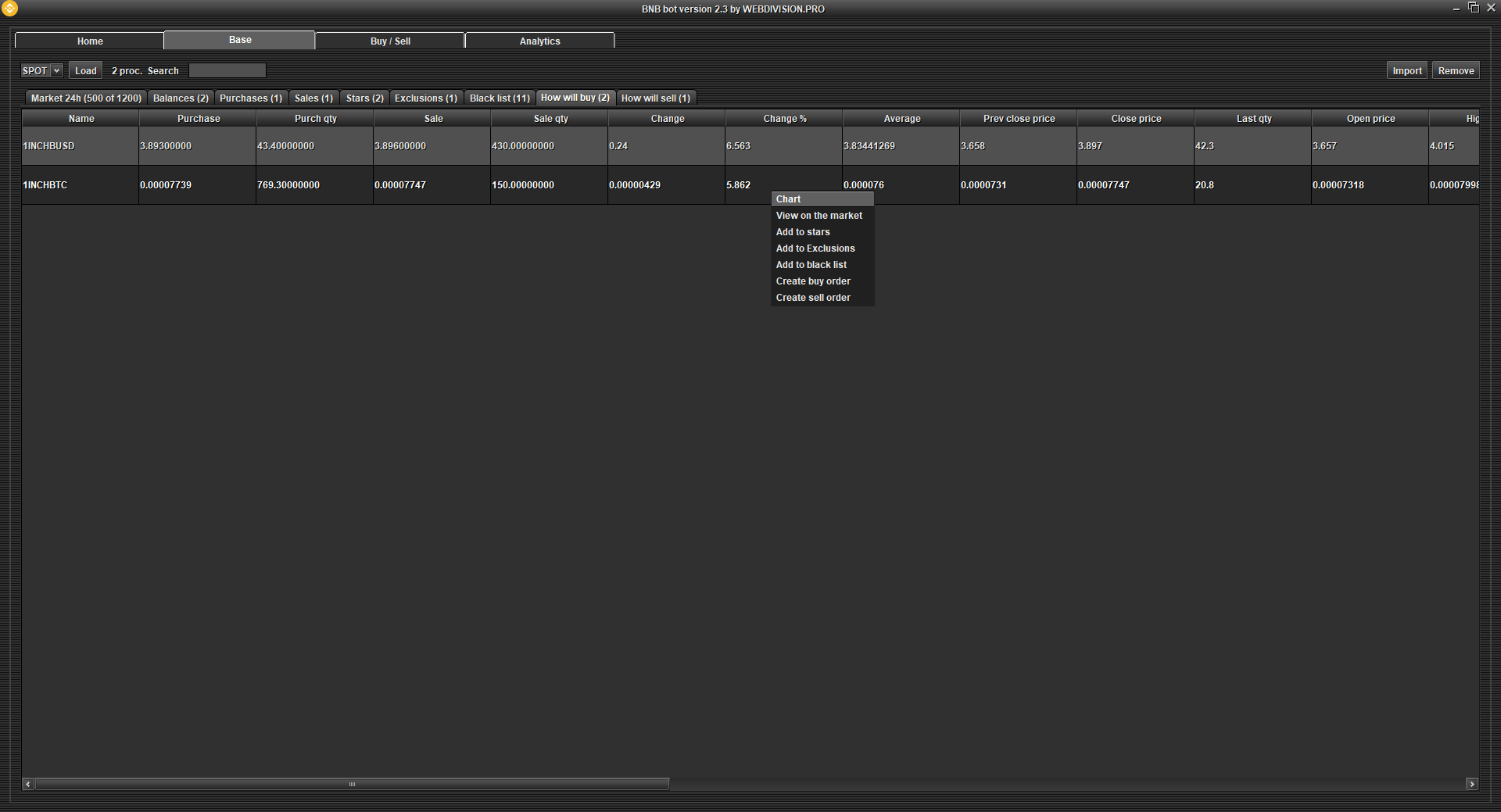This screenshot has width=1501, height=812.
Task: Go to the Home tab
Action: [90, 41]
